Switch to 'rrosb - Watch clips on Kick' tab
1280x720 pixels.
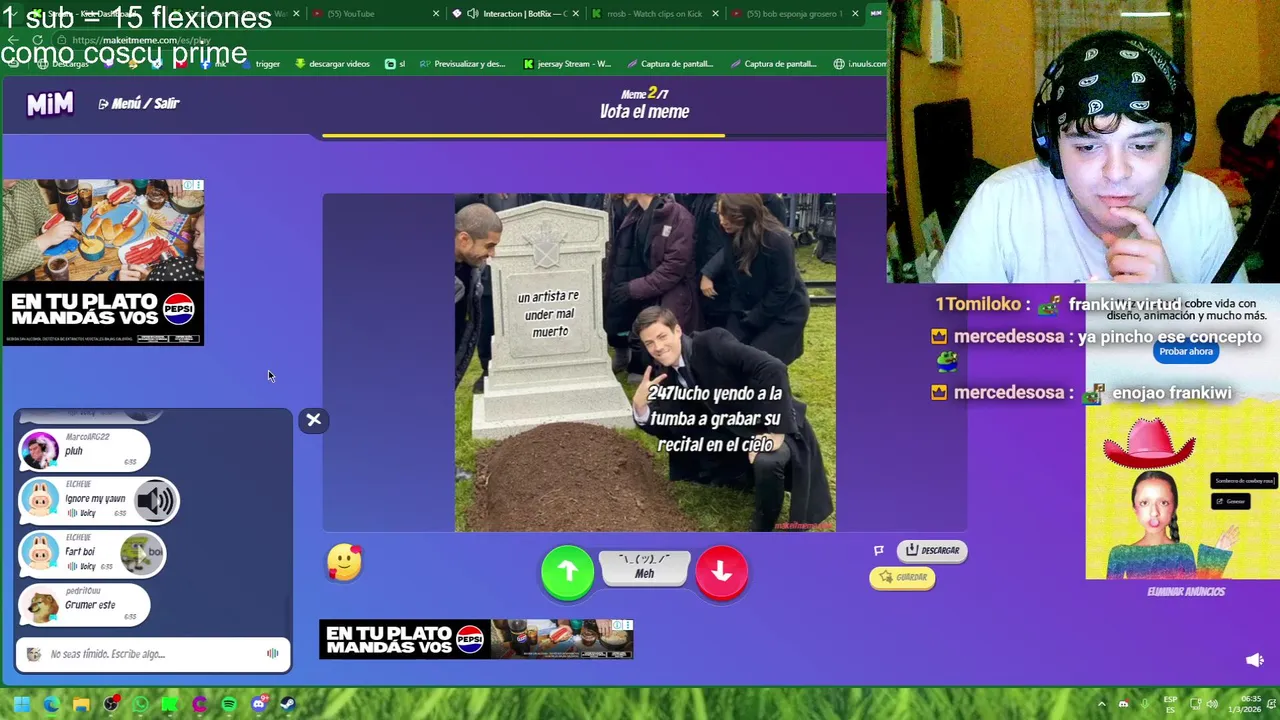click(655, 13)
